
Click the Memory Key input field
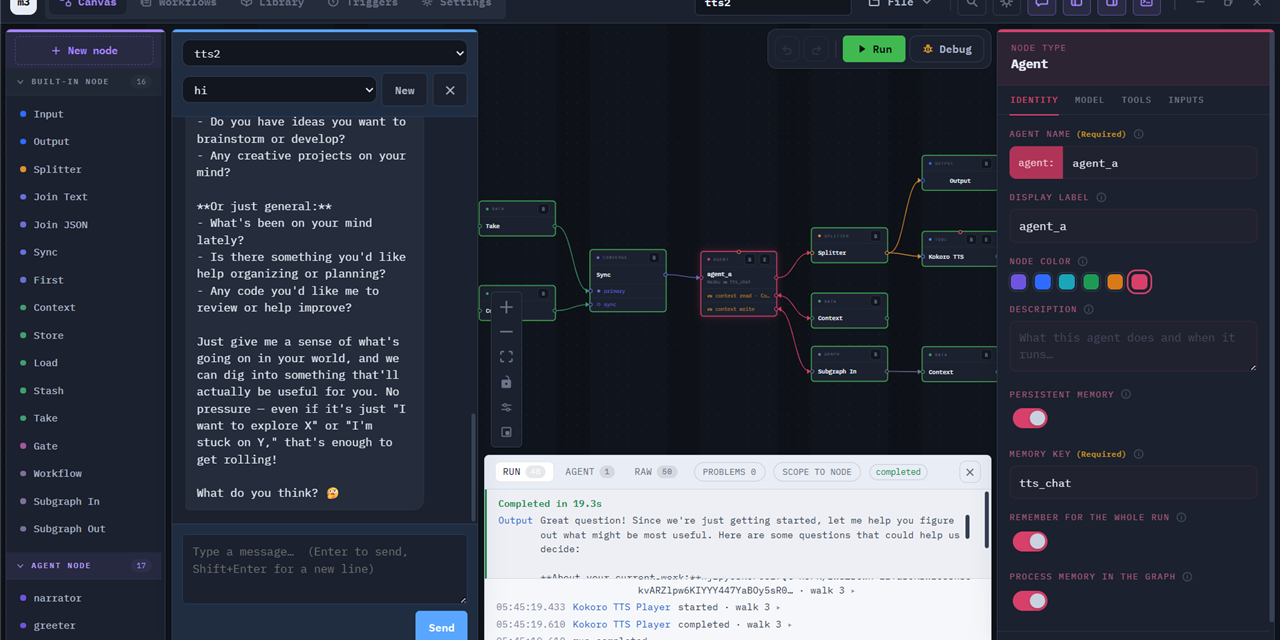click(1133, 483)
